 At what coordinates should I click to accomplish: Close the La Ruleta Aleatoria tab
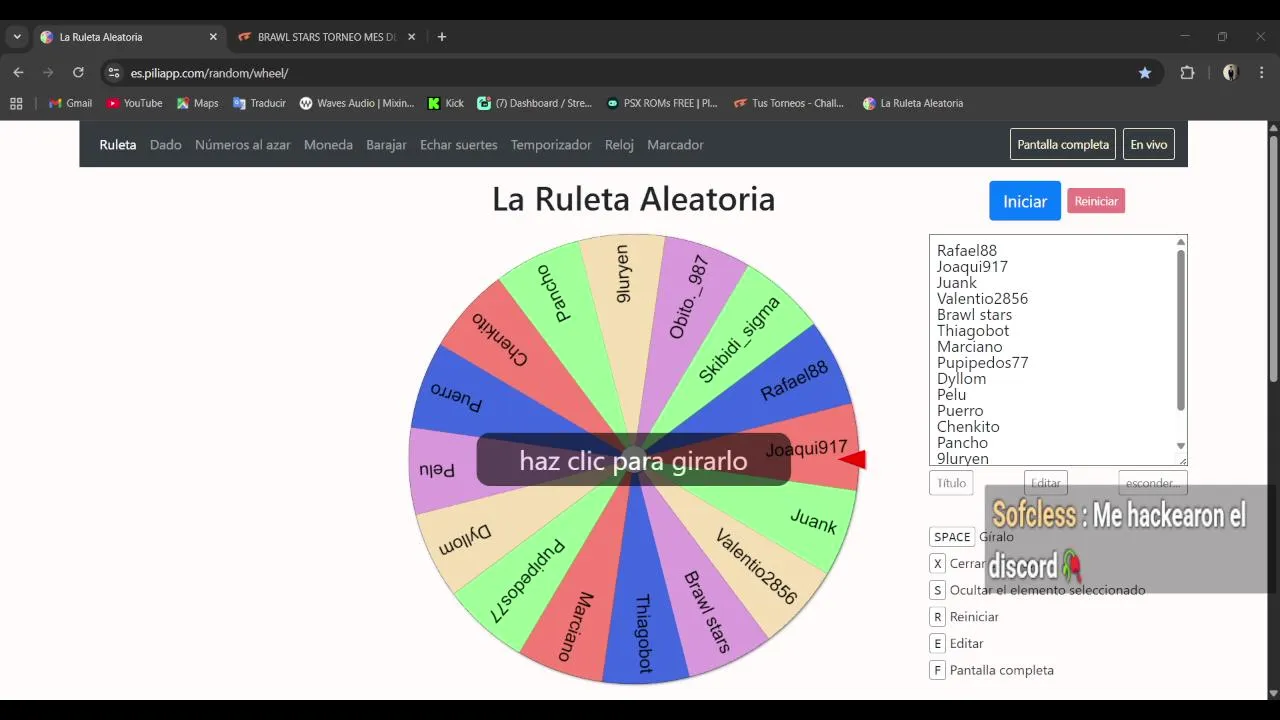click(213, 37)
